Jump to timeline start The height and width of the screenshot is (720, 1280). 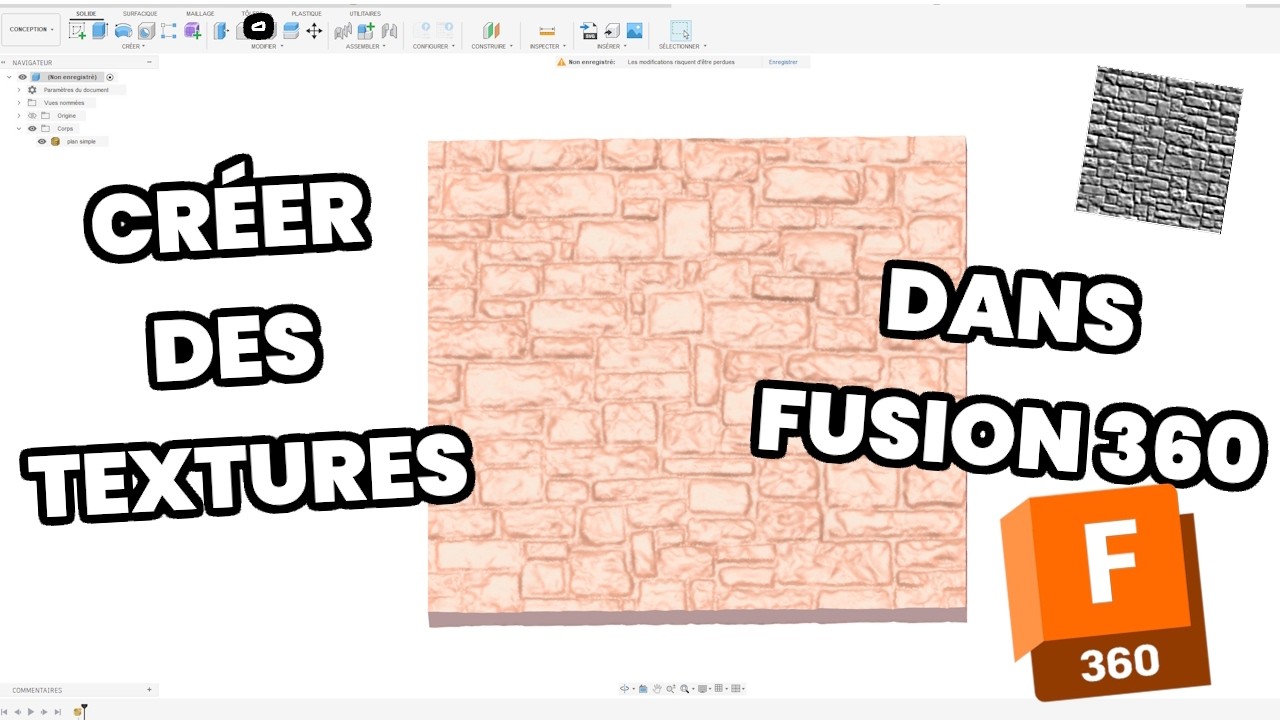(x=5, y=712)
